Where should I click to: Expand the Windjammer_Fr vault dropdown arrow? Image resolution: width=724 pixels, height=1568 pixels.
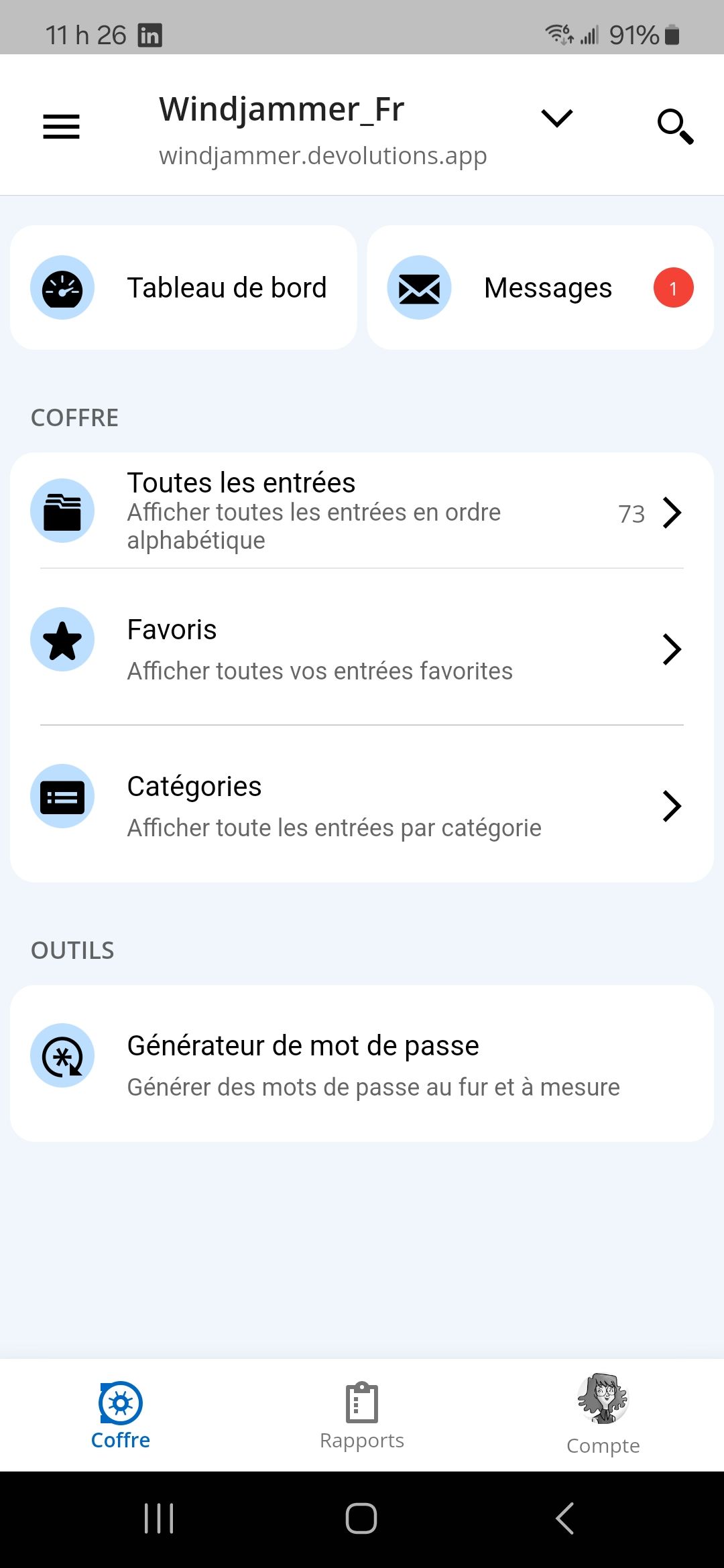tap(556, 119)
